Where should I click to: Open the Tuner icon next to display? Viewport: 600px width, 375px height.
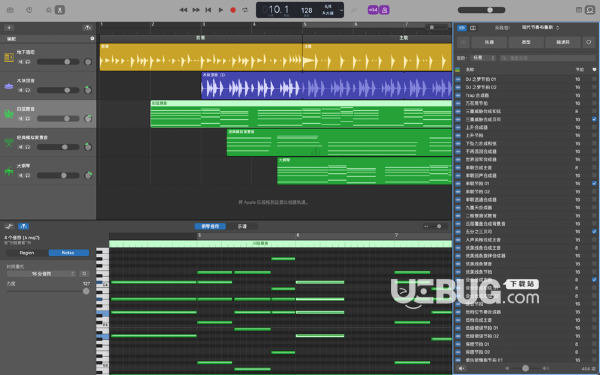click(x=354, y=10)
